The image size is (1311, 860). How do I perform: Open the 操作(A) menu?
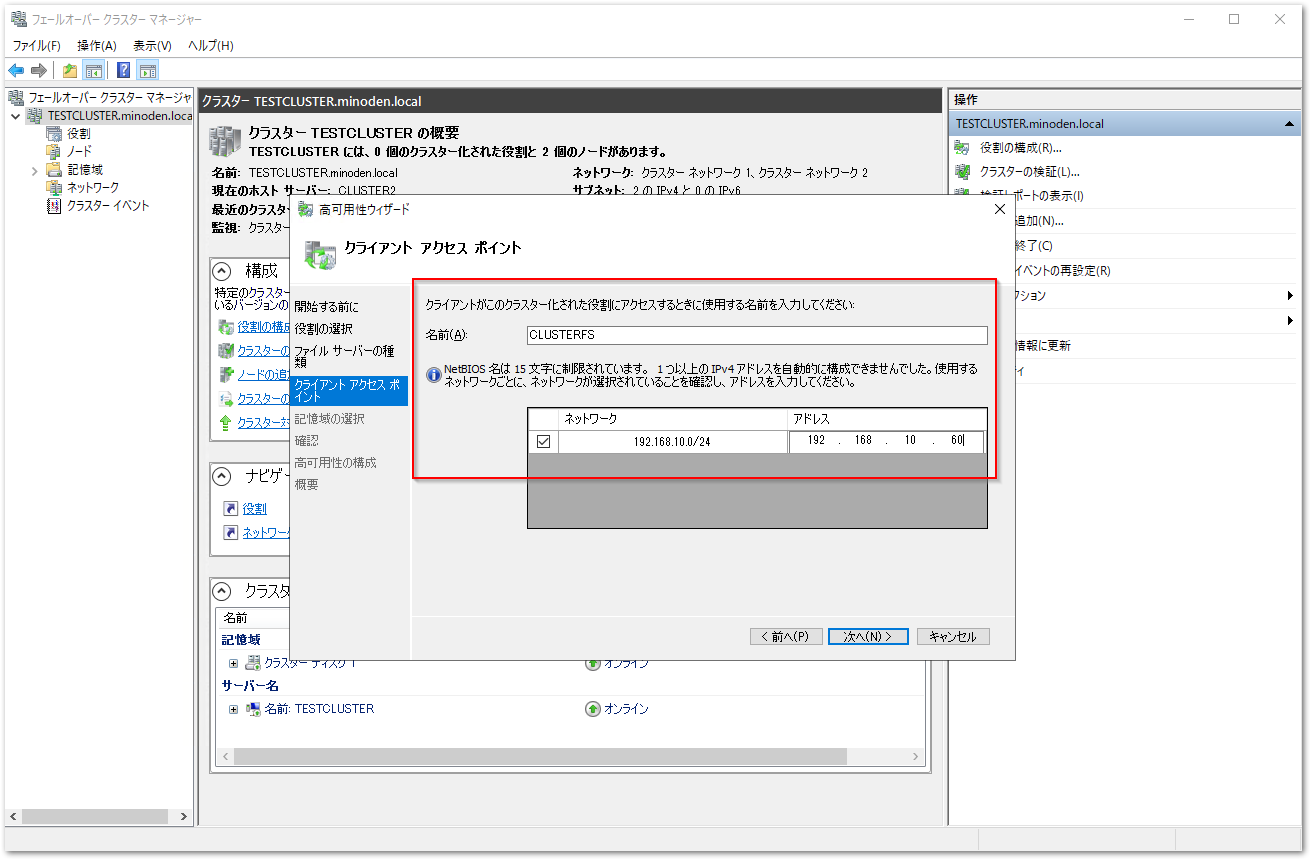pyautogui.click(x=97, y=46)
